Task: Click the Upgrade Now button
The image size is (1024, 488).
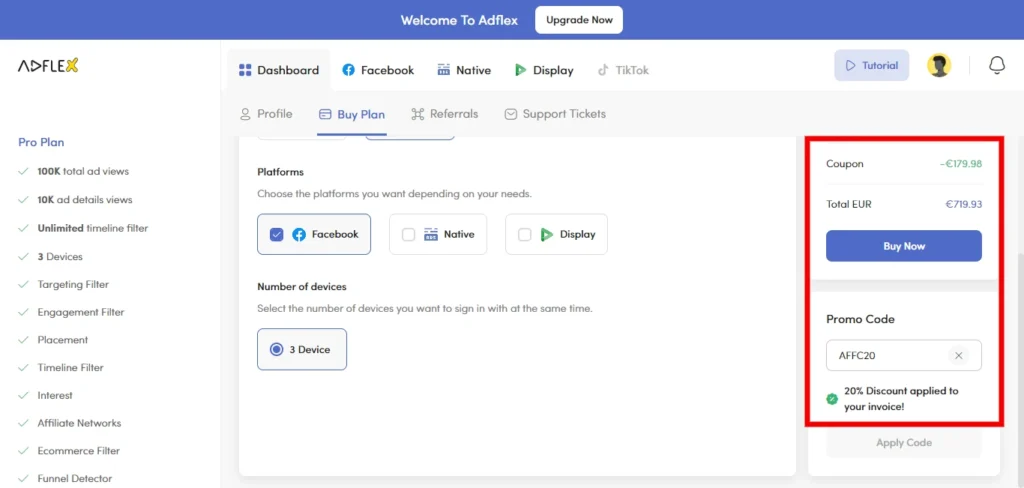Action: click(x=579, y=20)
